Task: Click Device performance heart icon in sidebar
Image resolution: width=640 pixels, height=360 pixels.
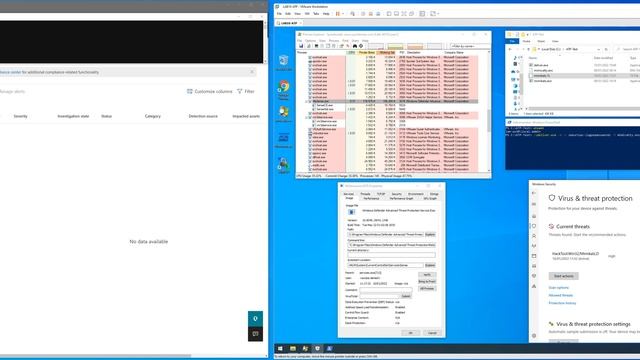Action: pyautogui.click(x=534, y=276)
